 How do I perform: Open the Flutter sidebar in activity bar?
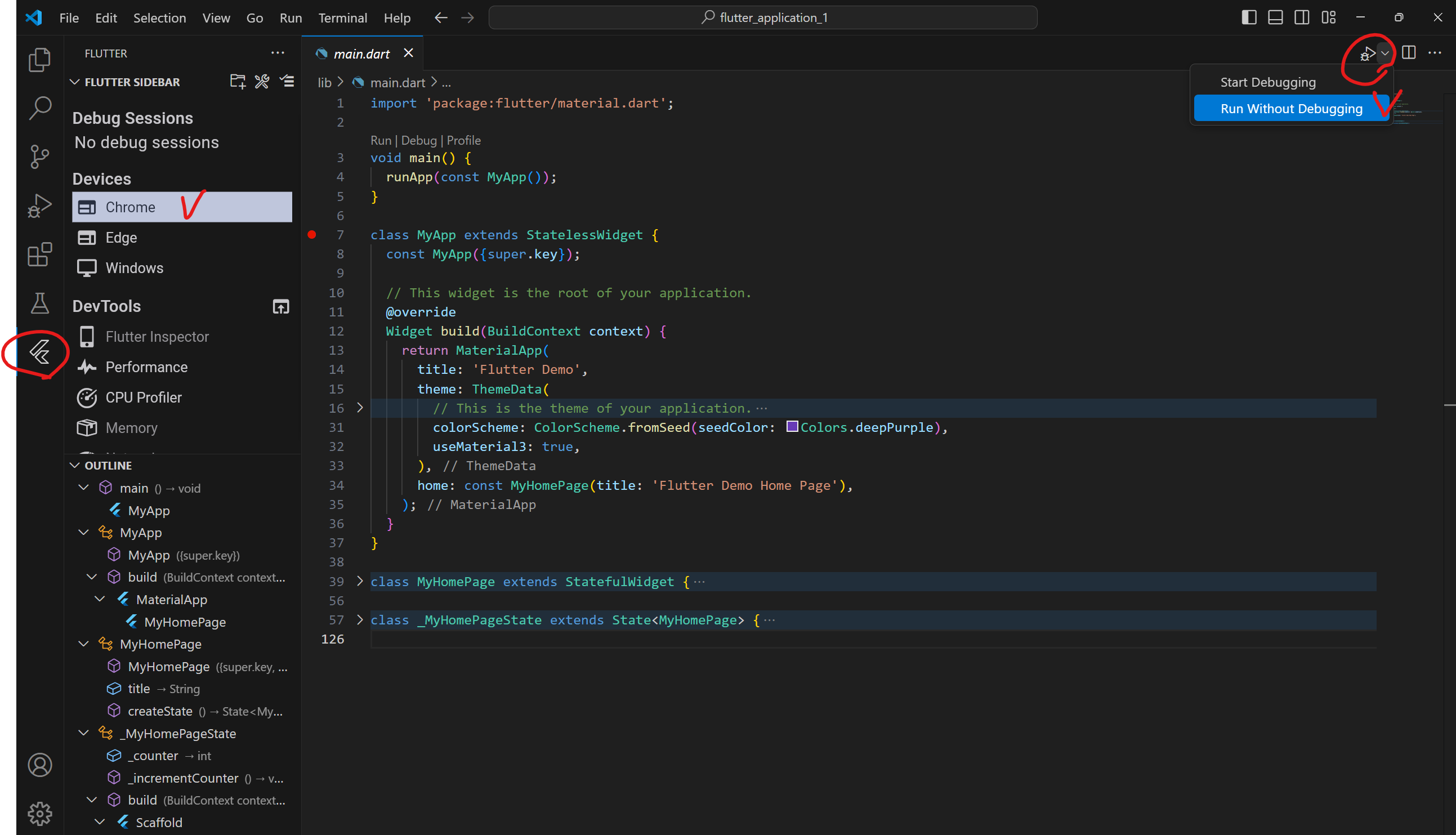click(39, 352)
